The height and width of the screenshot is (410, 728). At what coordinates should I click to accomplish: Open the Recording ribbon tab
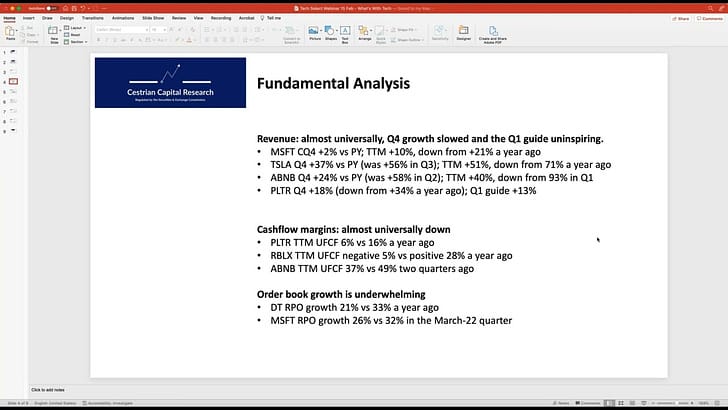(x=221, y=18)
